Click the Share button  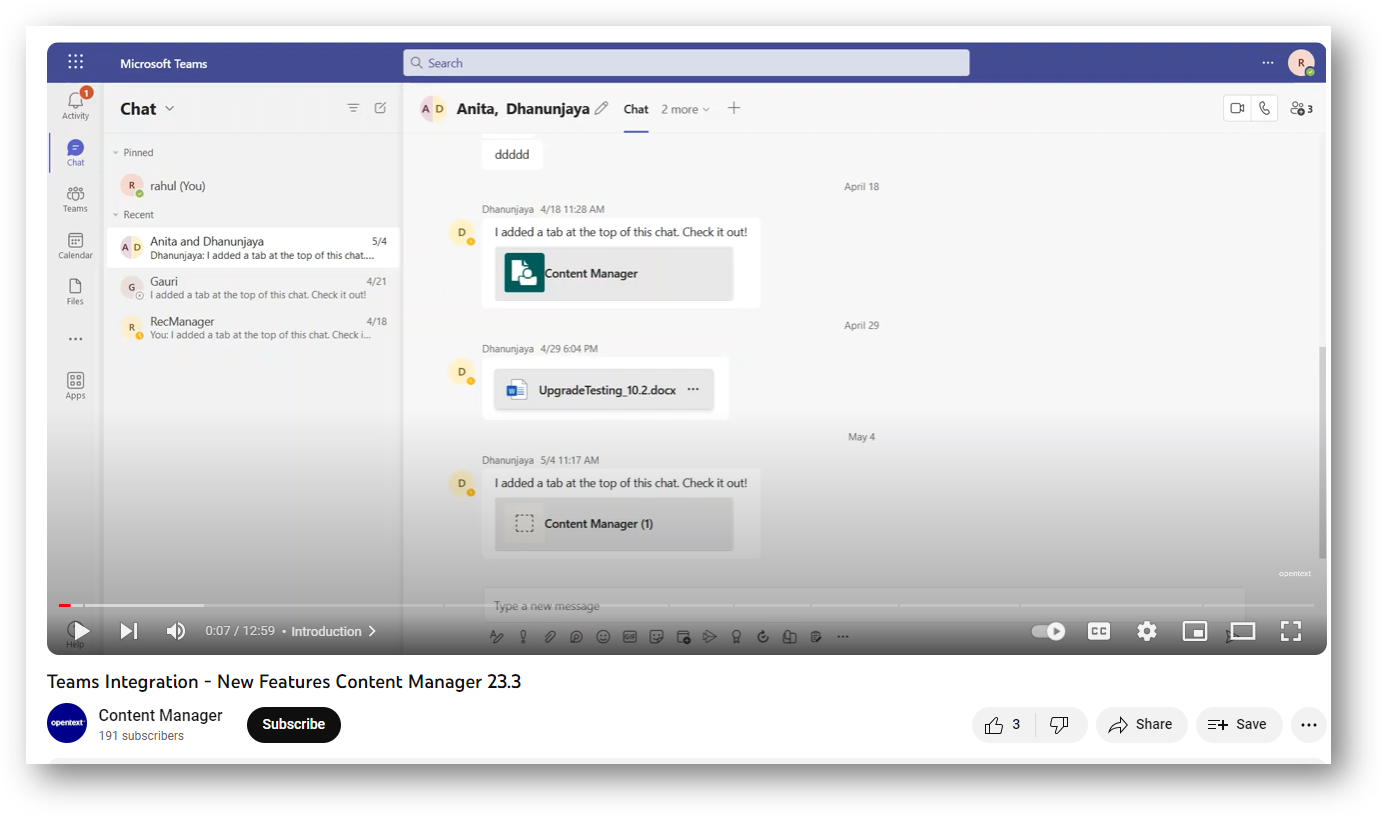coord(1141,725)
